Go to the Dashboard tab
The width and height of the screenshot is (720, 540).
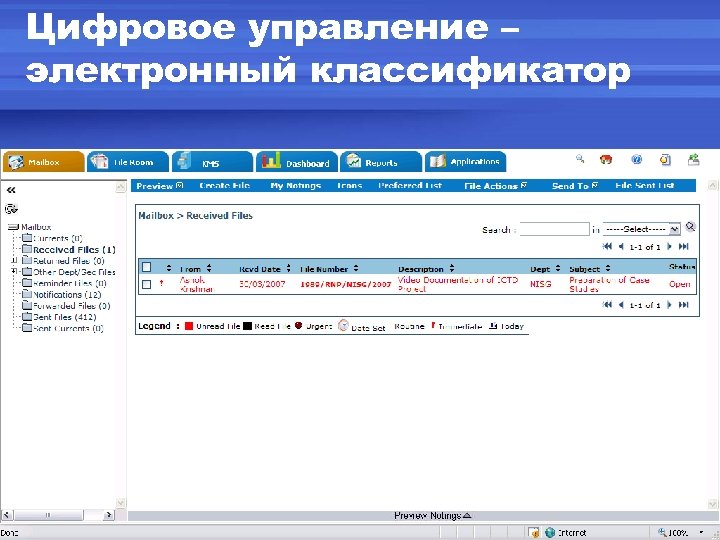(297, 162)
